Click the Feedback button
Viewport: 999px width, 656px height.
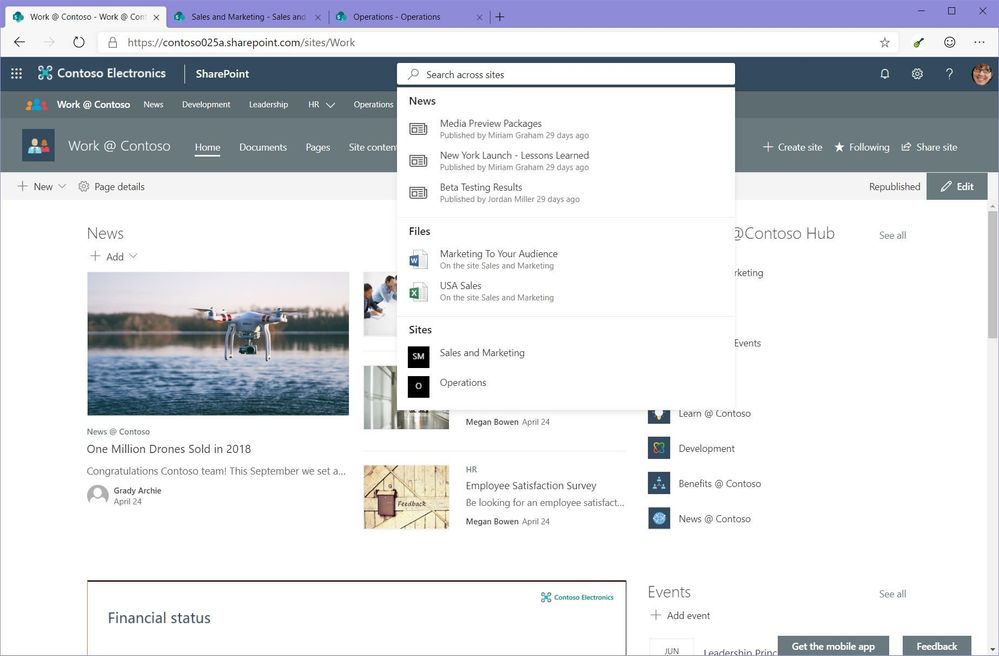[937, 645]
